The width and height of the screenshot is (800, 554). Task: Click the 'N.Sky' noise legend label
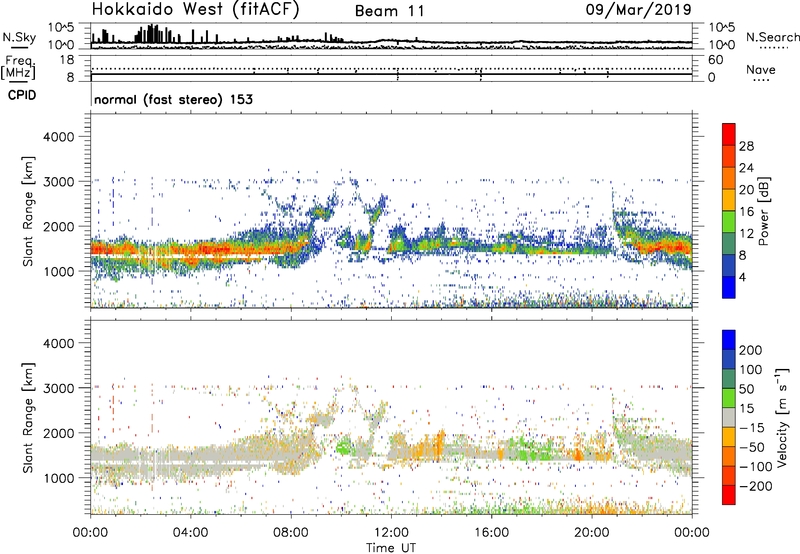(x=19, y=37)
